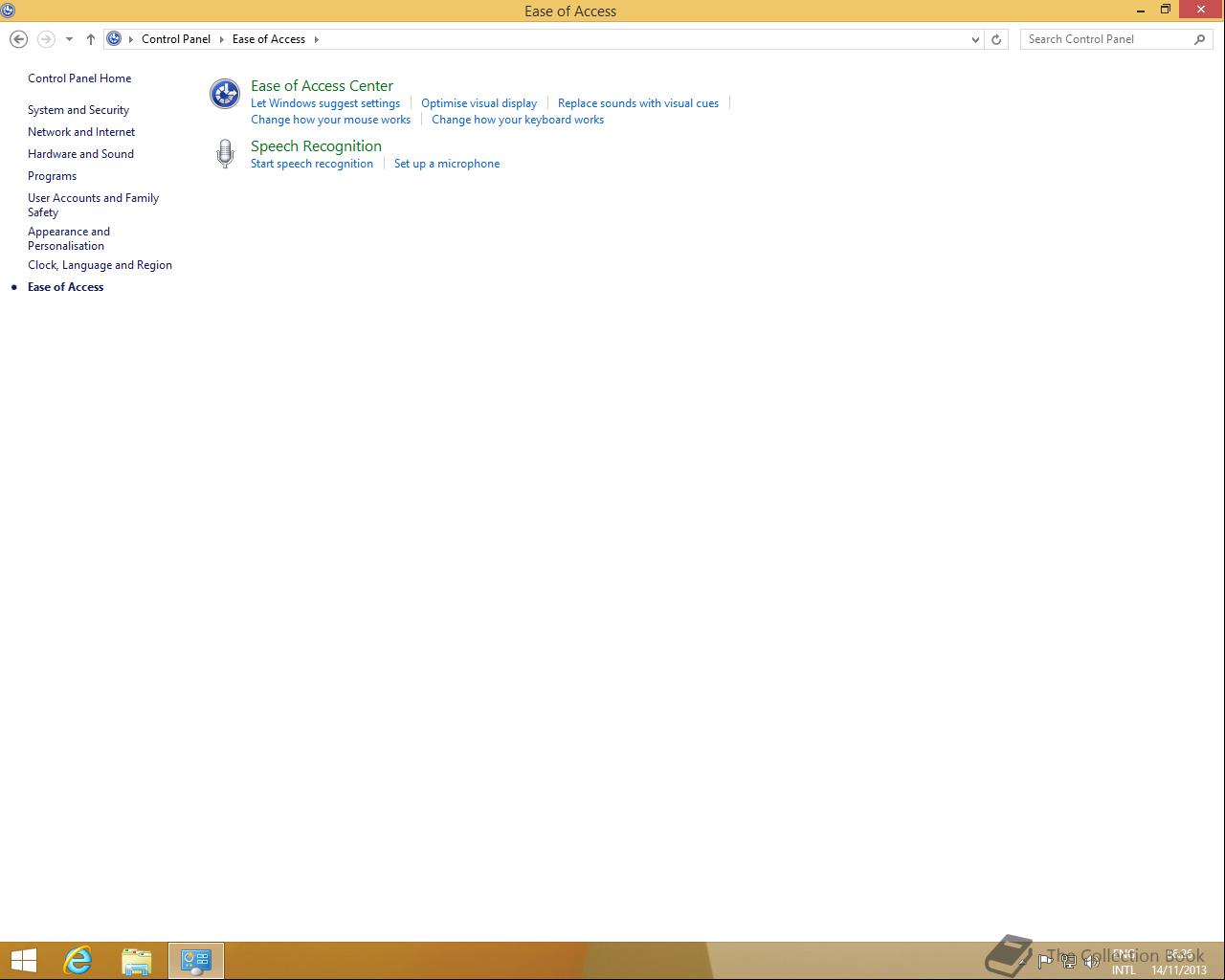Click Start speech recognition link
The width and height of the screenshot is (1225, 980).
[312, 164]
